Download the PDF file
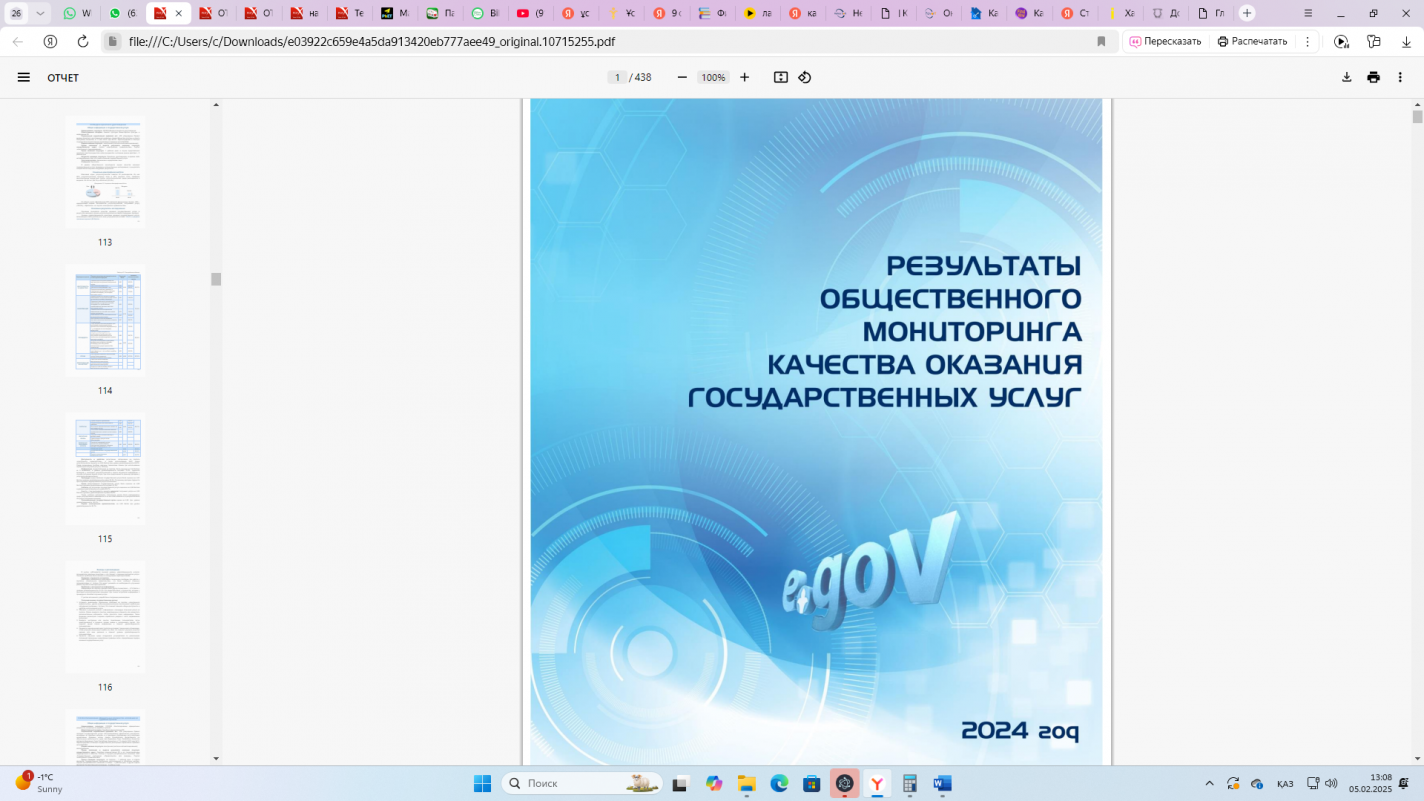 1347,77
